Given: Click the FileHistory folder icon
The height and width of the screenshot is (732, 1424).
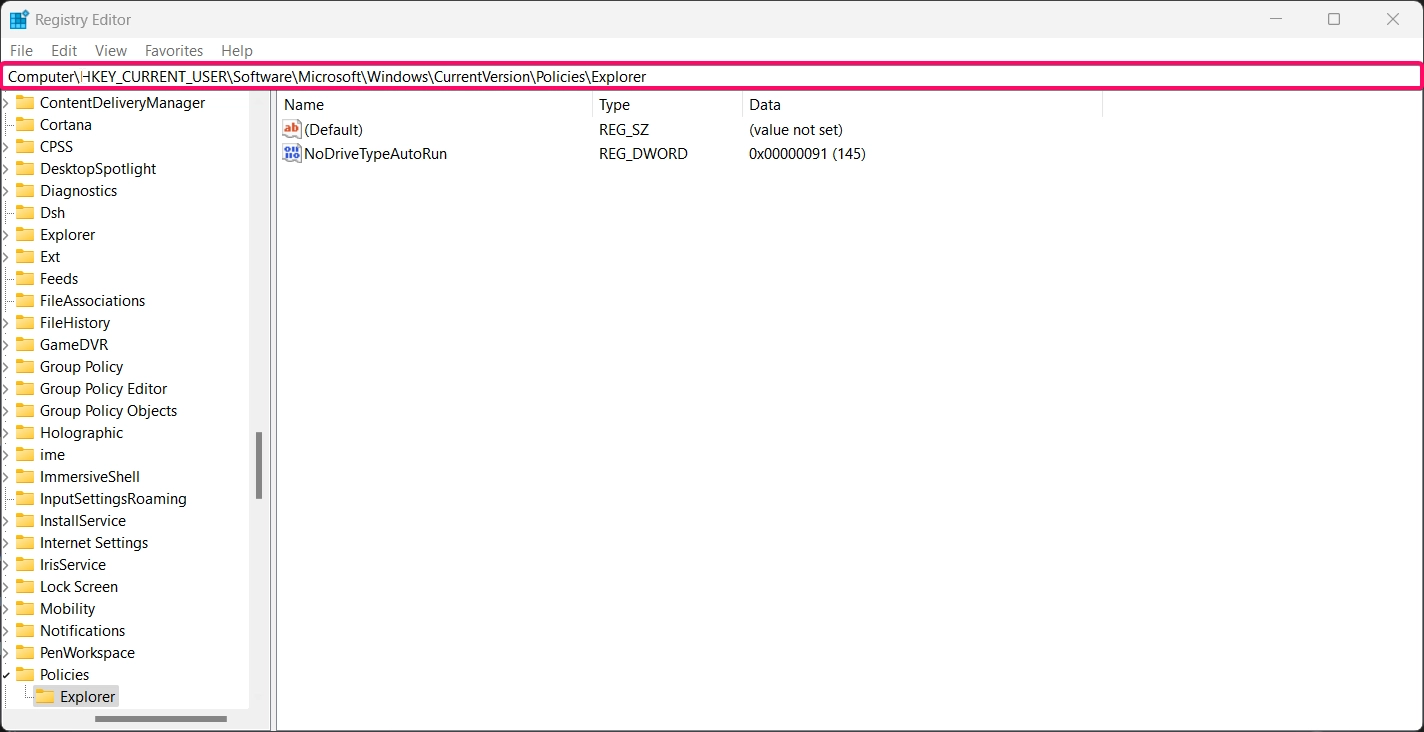Looking at the screenshot, I should (x=25, y=322).
